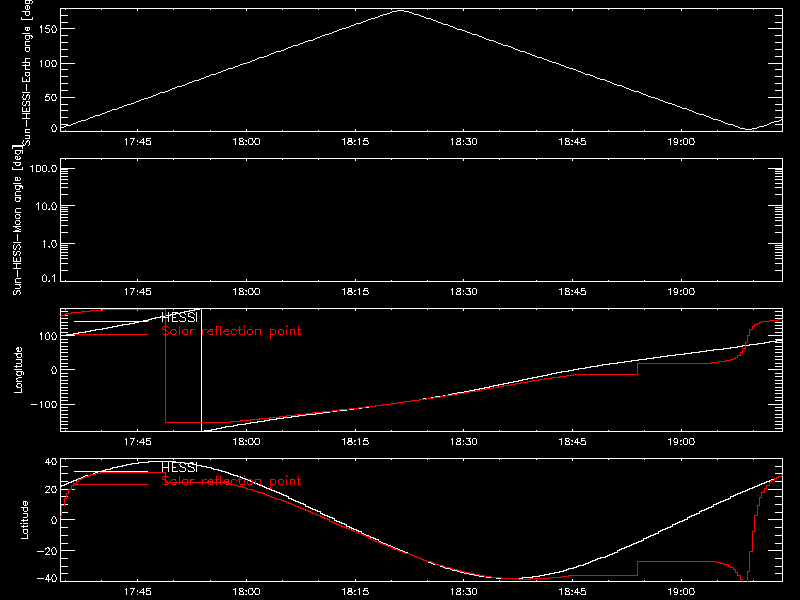This screenshot has height=600, width=800.
Task: Click the -40 tick on Latitude plot
Action: (47, 579)
